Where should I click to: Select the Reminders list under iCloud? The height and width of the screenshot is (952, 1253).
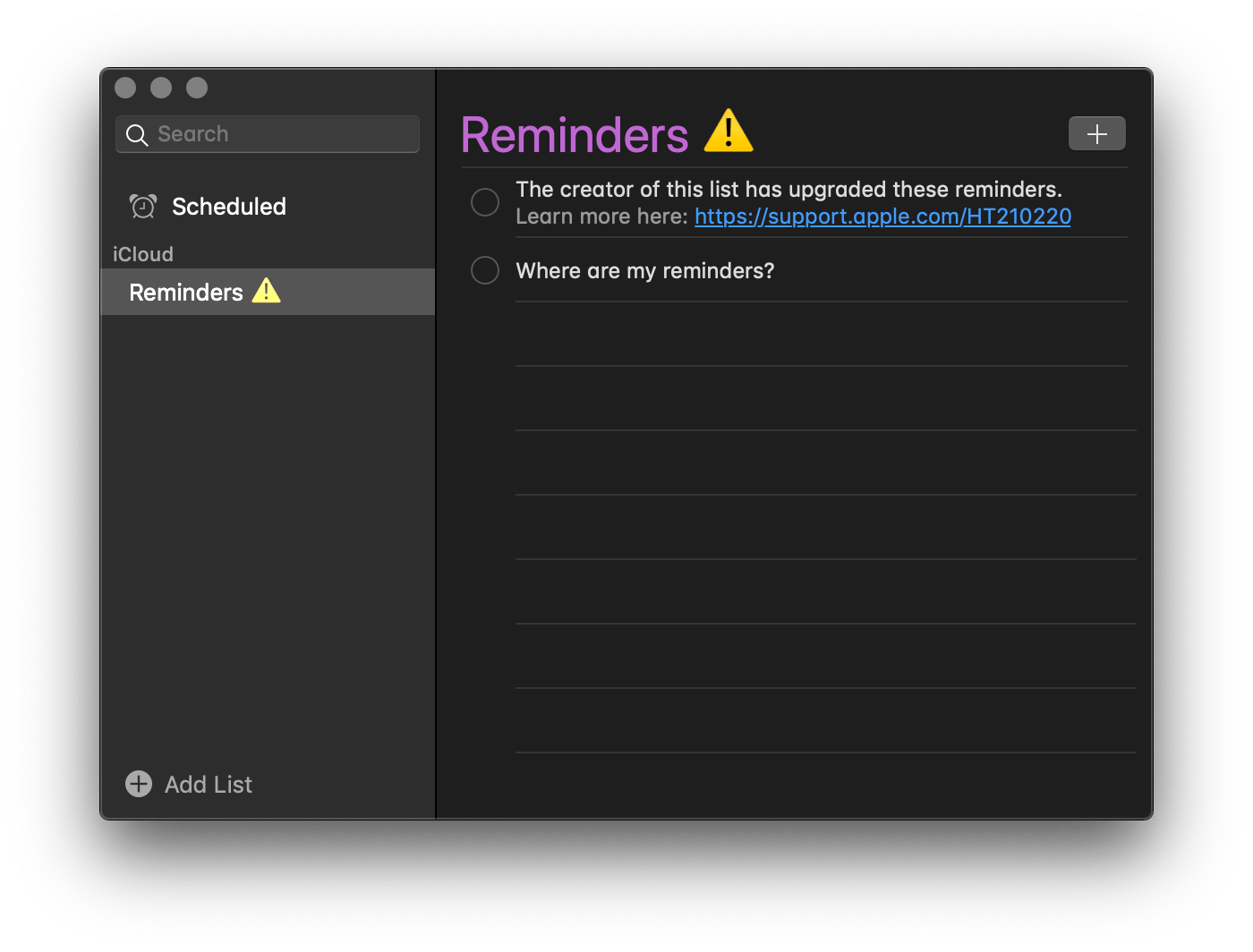[185, 291]
